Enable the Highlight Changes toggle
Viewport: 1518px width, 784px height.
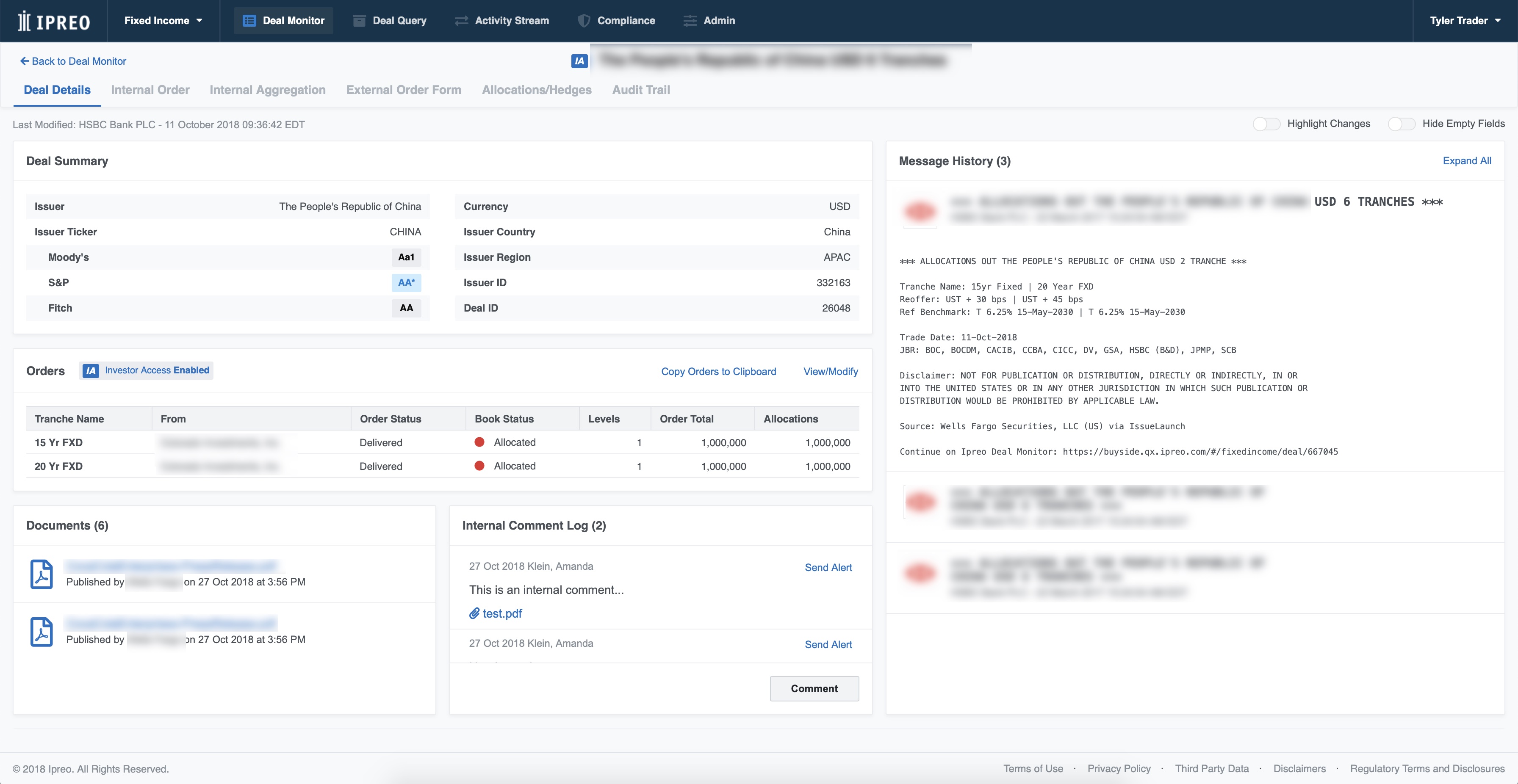[x=1266, y=124]
